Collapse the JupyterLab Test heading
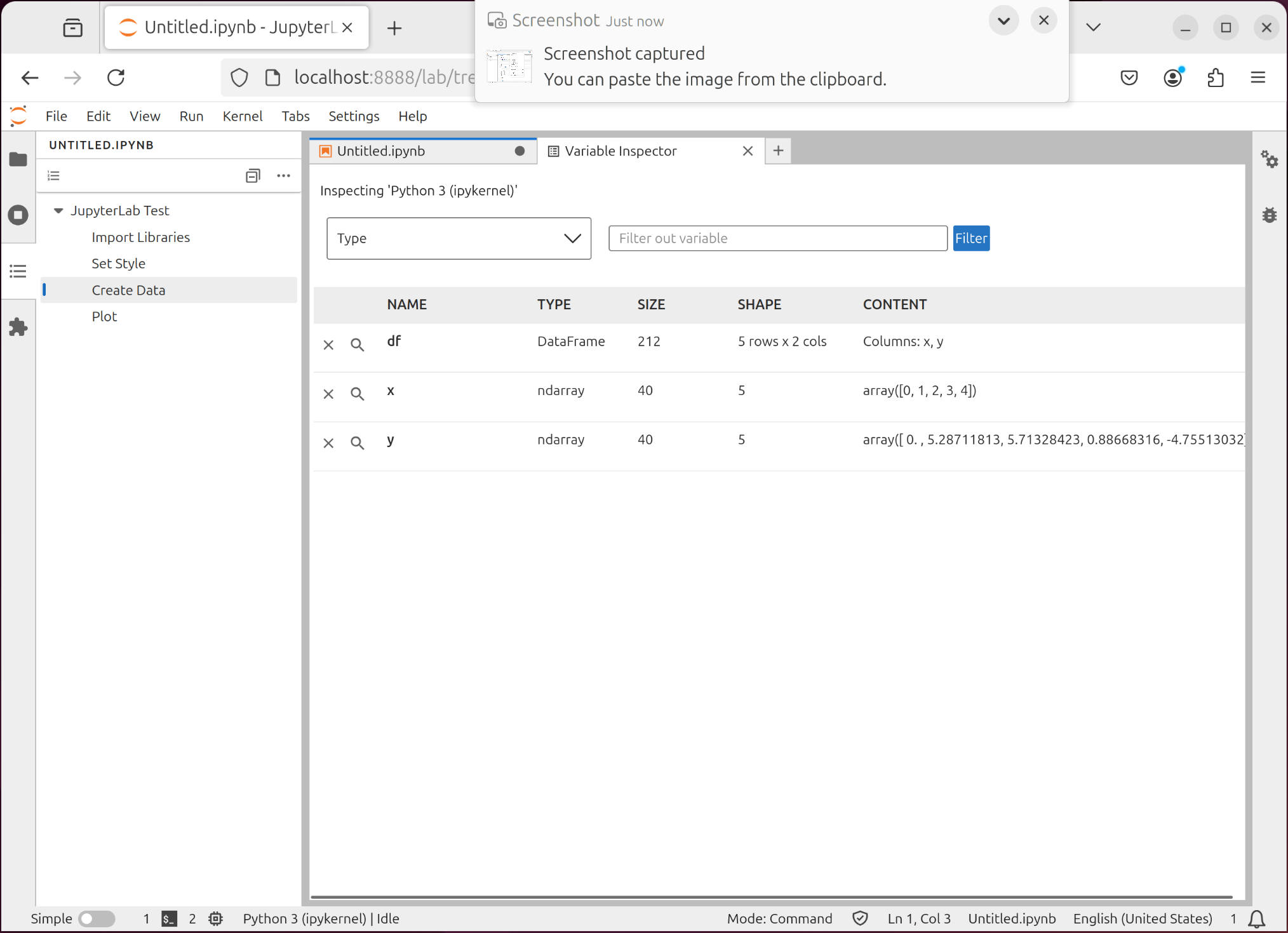Viewport: 1288px width, 933px height. click(58, 210)
